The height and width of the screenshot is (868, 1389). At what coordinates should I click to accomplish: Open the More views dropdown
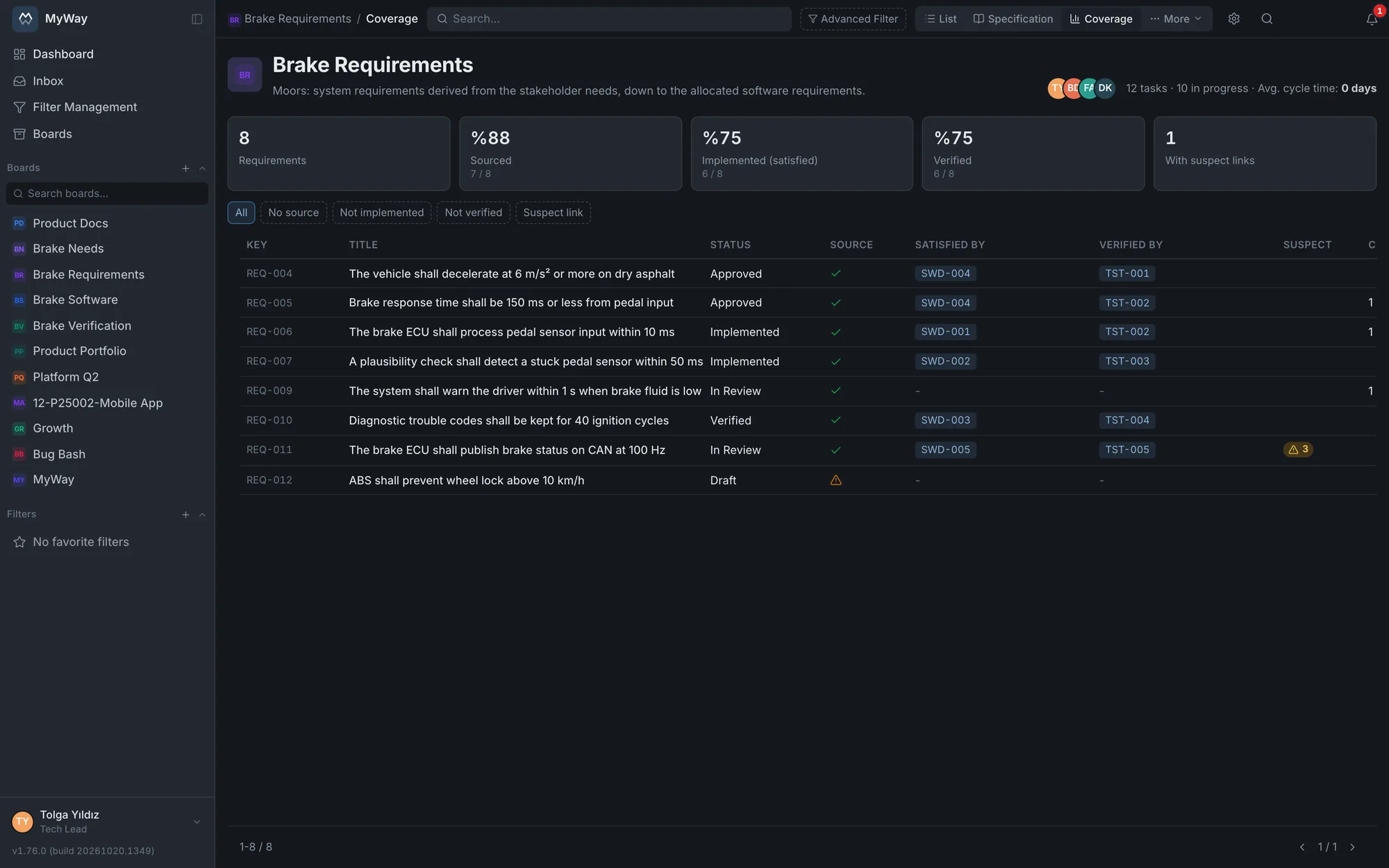(x=1176, y=19)
